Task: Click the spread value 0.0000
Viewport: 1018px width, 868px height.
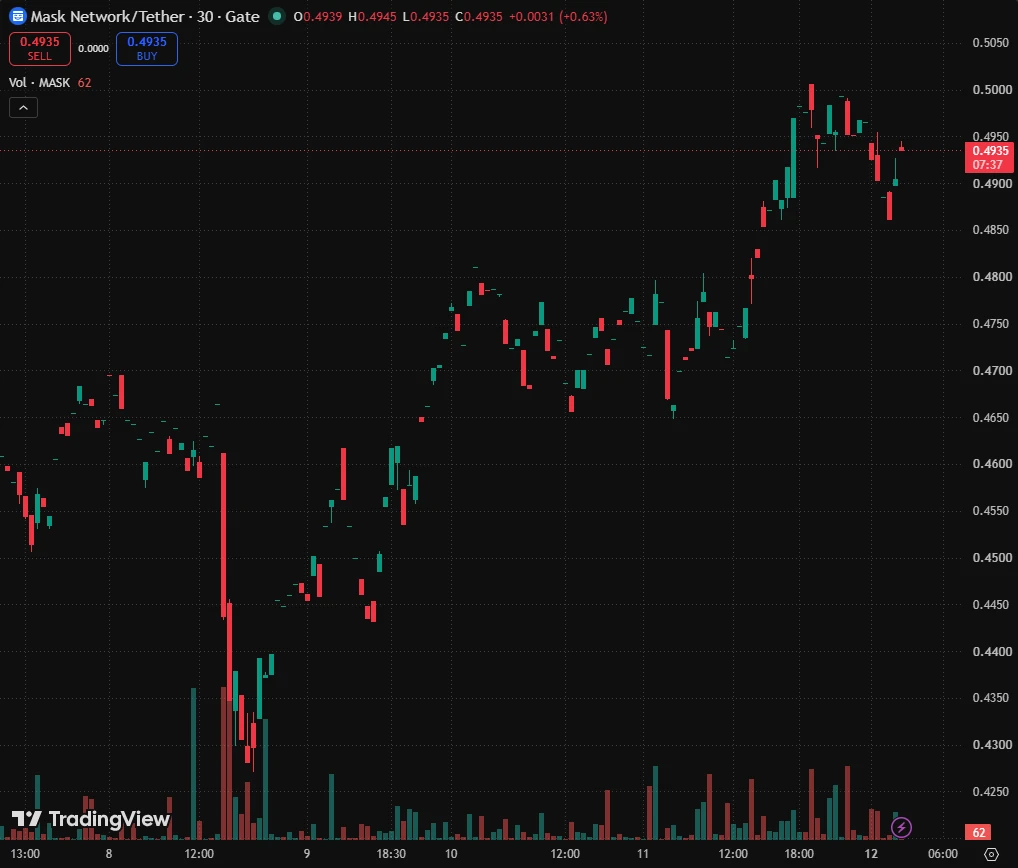Action: click(x=93, y=49)
